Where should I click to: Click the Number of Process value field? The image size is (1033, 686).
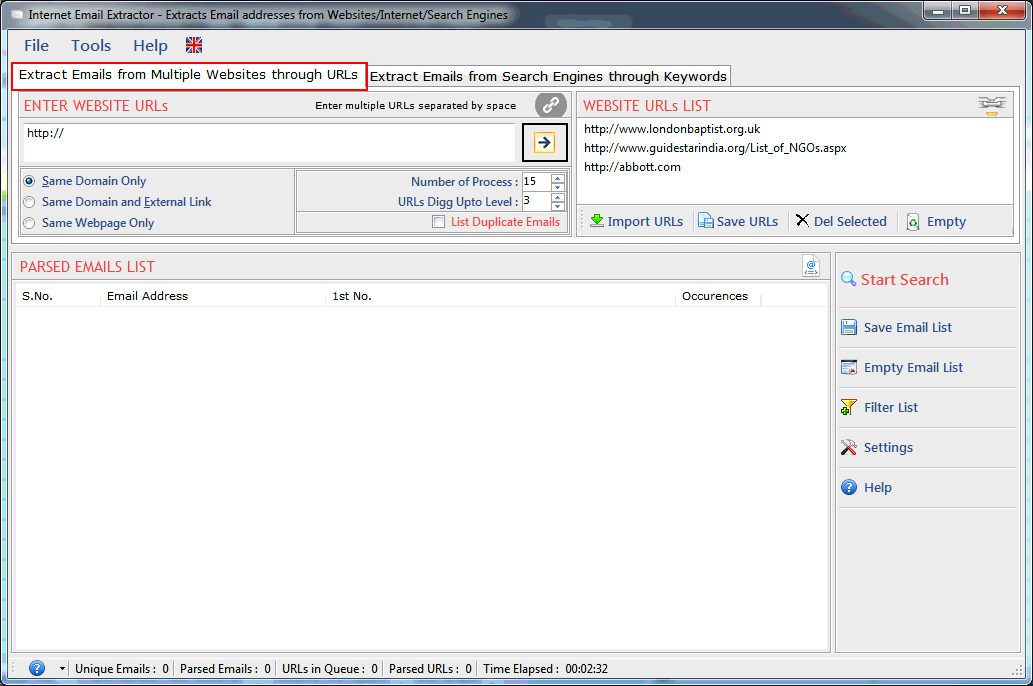537,182
